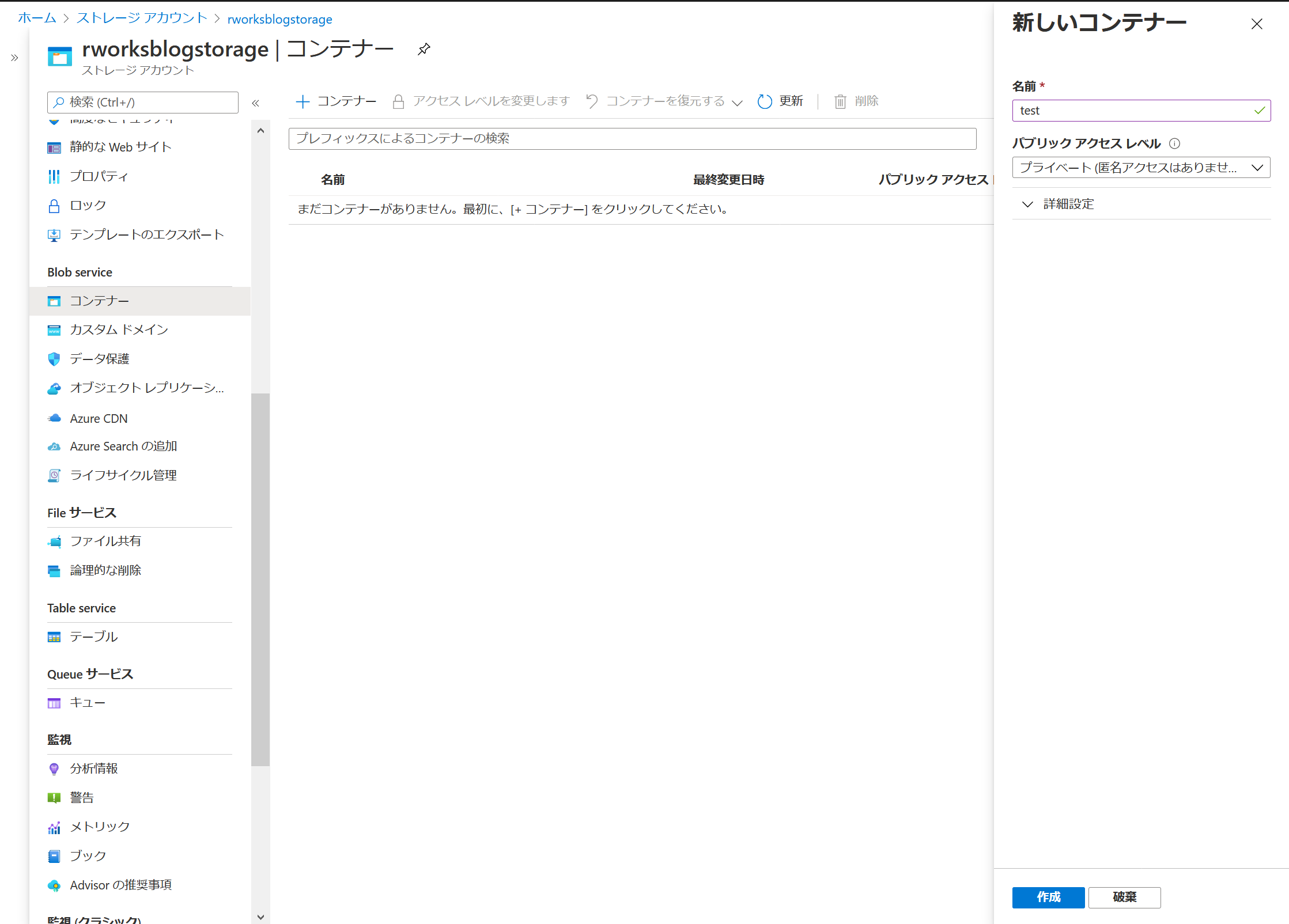The height and width of the screenshot is (924, 1289).
Task: Click the ライフサイクル管理 icon
Action: (54, 476)
